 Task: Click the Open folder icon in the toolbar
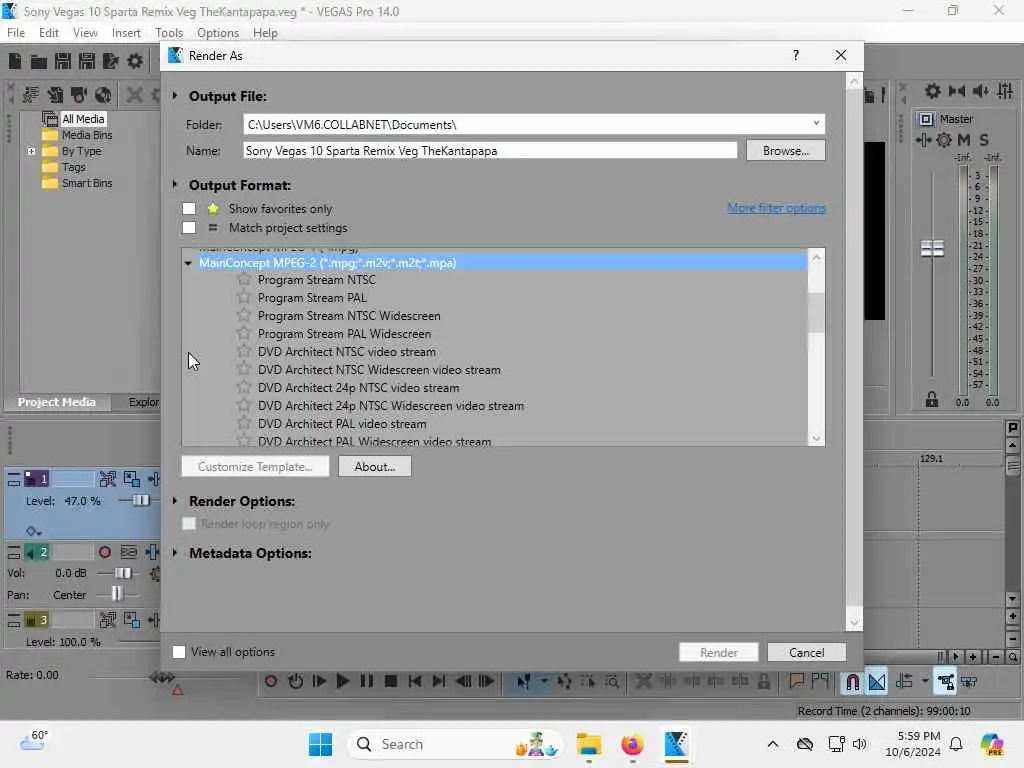[39, 62]
